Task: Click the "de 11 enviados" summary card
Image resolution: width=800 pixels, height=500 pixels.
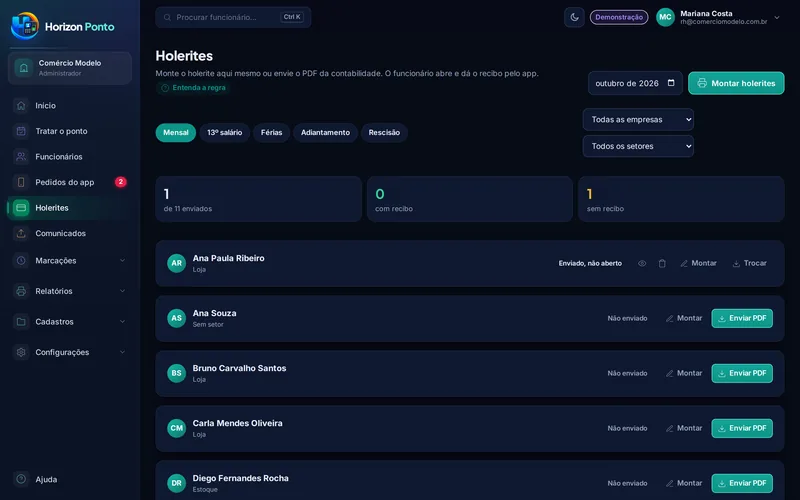Action: pos(259,199)
